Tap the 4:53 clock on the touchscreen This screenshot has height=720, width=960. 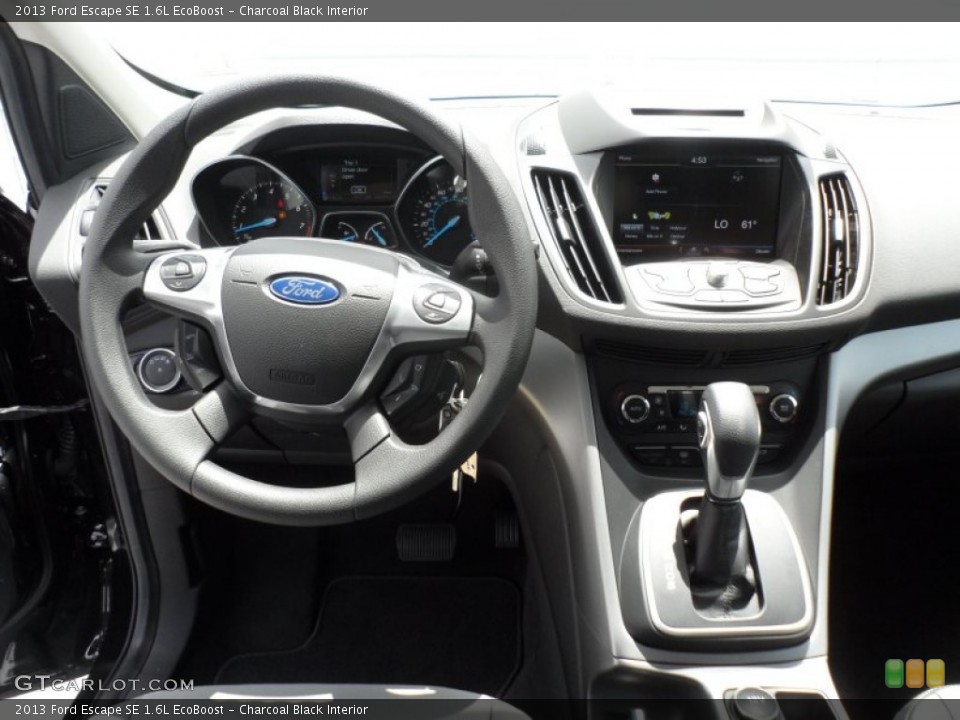pyautogui.click(x=699, y=160)
